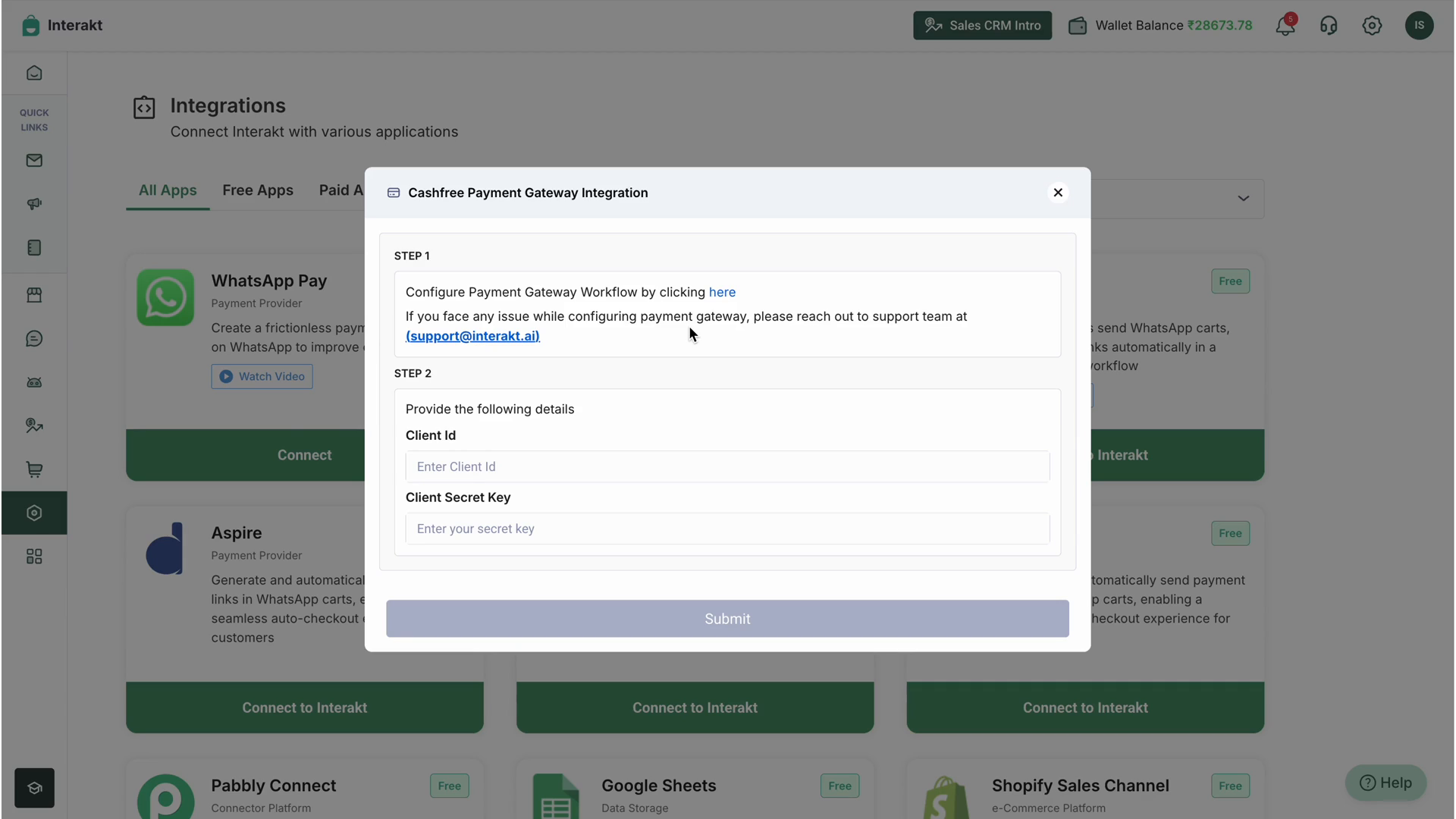Click the Free badge on Google Sheets
This screenshot has height=819, width=1456.
coord(839,786)
